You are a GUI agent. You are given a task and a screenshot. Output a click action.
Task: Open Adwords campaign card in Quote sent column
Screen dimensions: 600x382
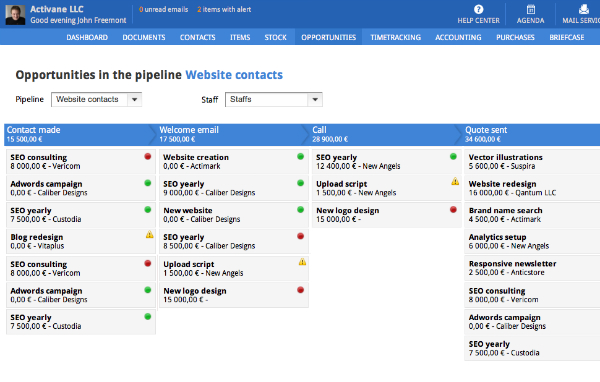pos(532,322)
